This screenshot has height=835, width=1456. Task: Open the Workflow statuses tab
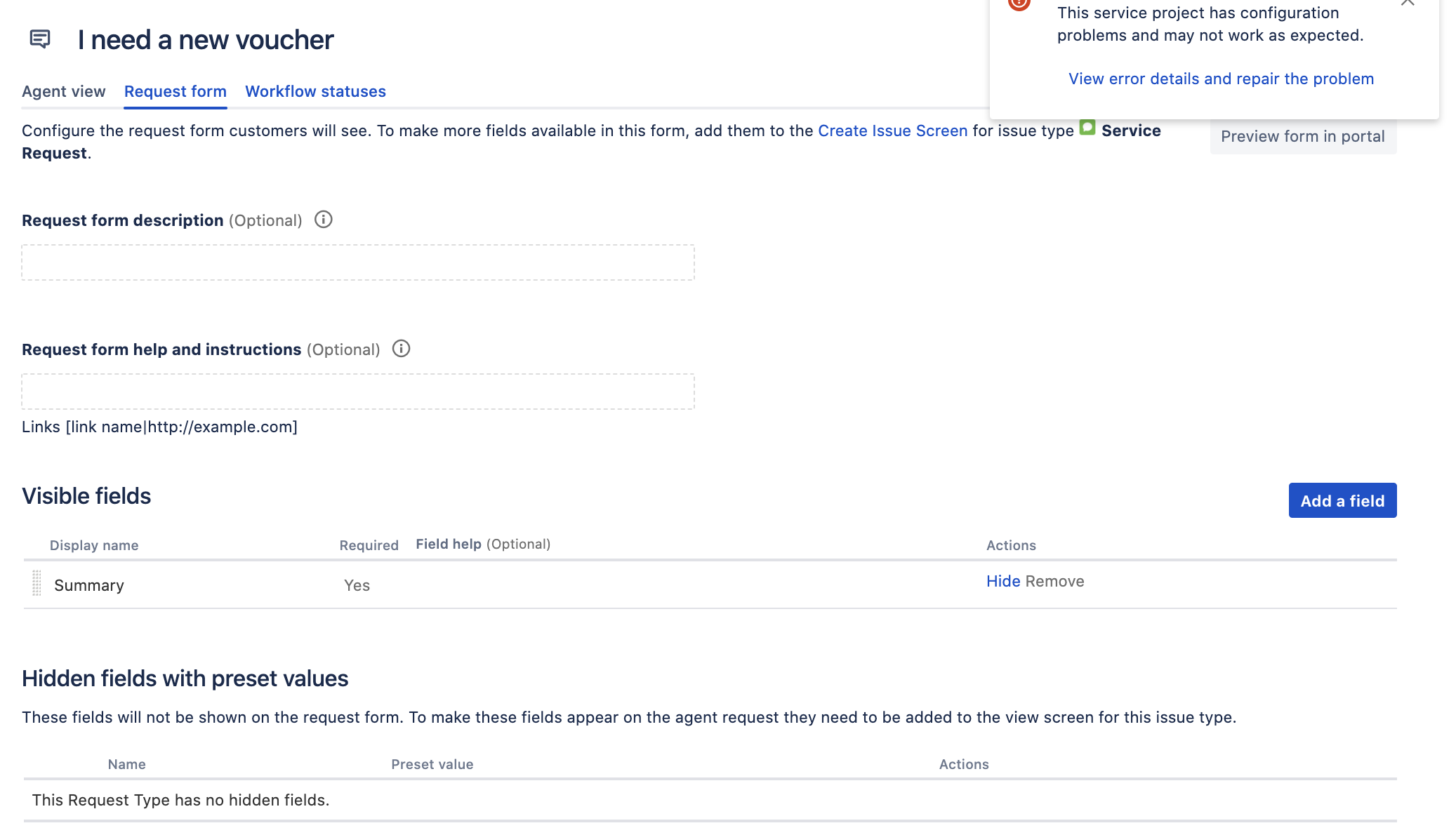coord(315,91)
